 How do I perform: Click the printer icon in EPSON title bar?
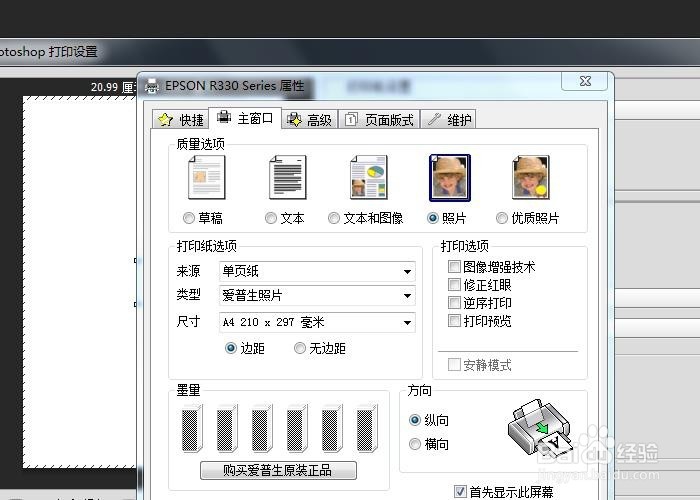pos(152,86)
